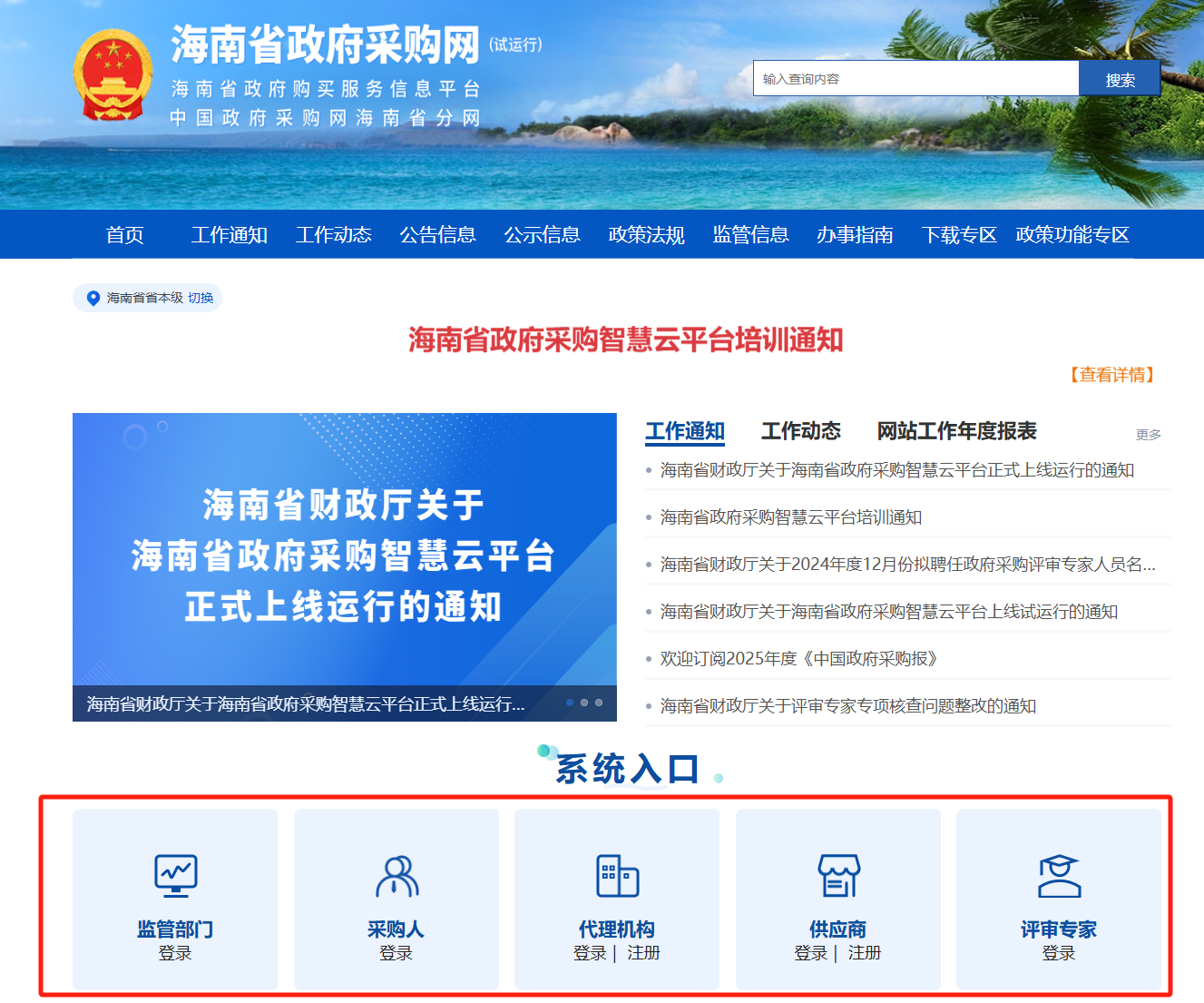Click 注册 under 供应商
Viewport: 1204px width, 1003px height.
coord(865,953)
